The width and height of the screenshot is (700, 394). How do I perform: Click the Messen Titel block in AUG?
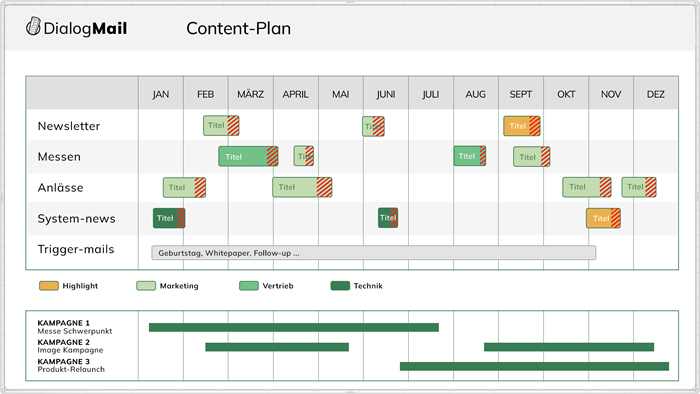coord(470,156)
